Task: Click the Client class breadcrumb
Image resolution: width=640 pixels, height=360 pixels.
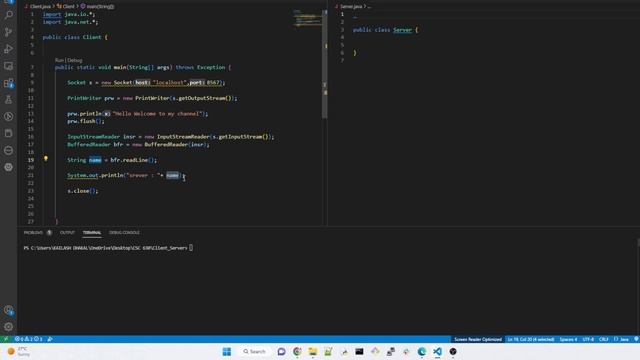Action: click(66, 7)
